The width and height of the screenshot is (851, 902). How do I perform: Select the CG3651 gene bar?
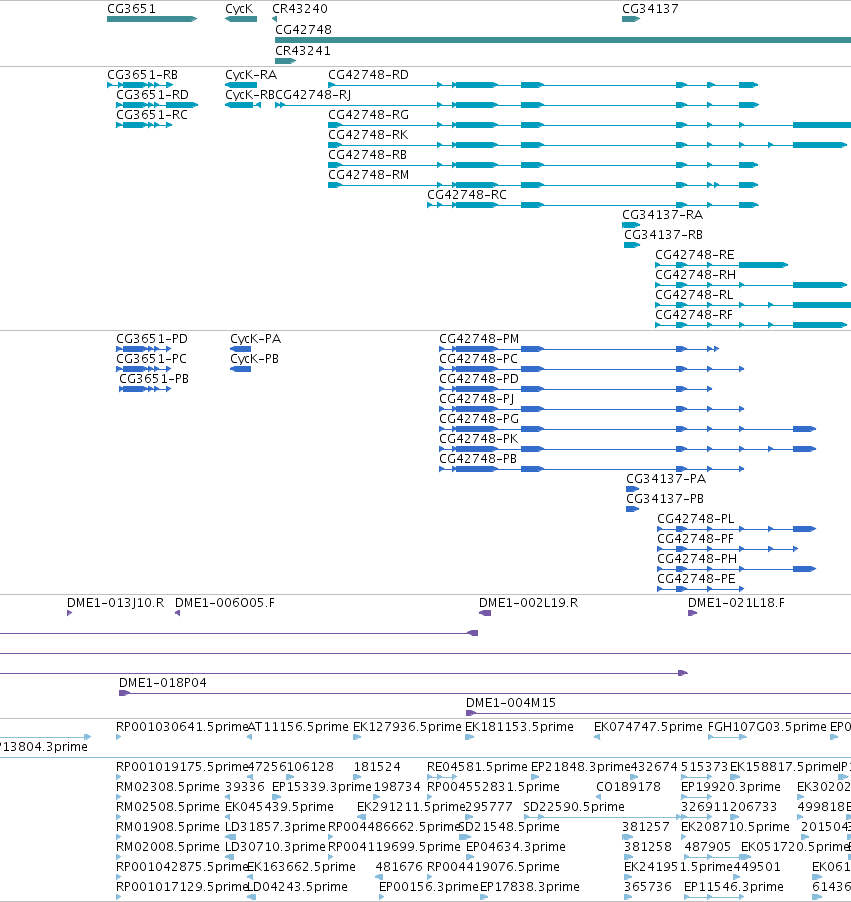pos(152,19)
